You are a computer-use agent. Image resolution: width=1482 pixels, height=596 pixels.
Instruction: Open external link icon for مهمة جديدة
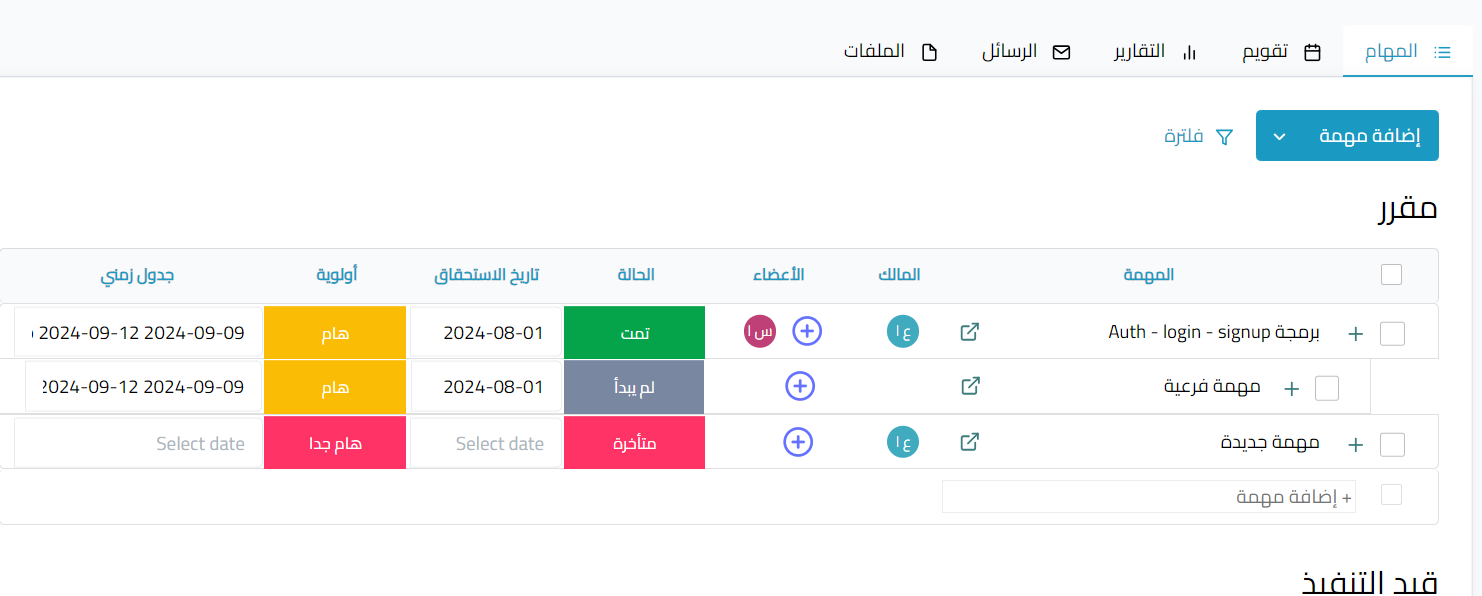click(x=969, y=441)
